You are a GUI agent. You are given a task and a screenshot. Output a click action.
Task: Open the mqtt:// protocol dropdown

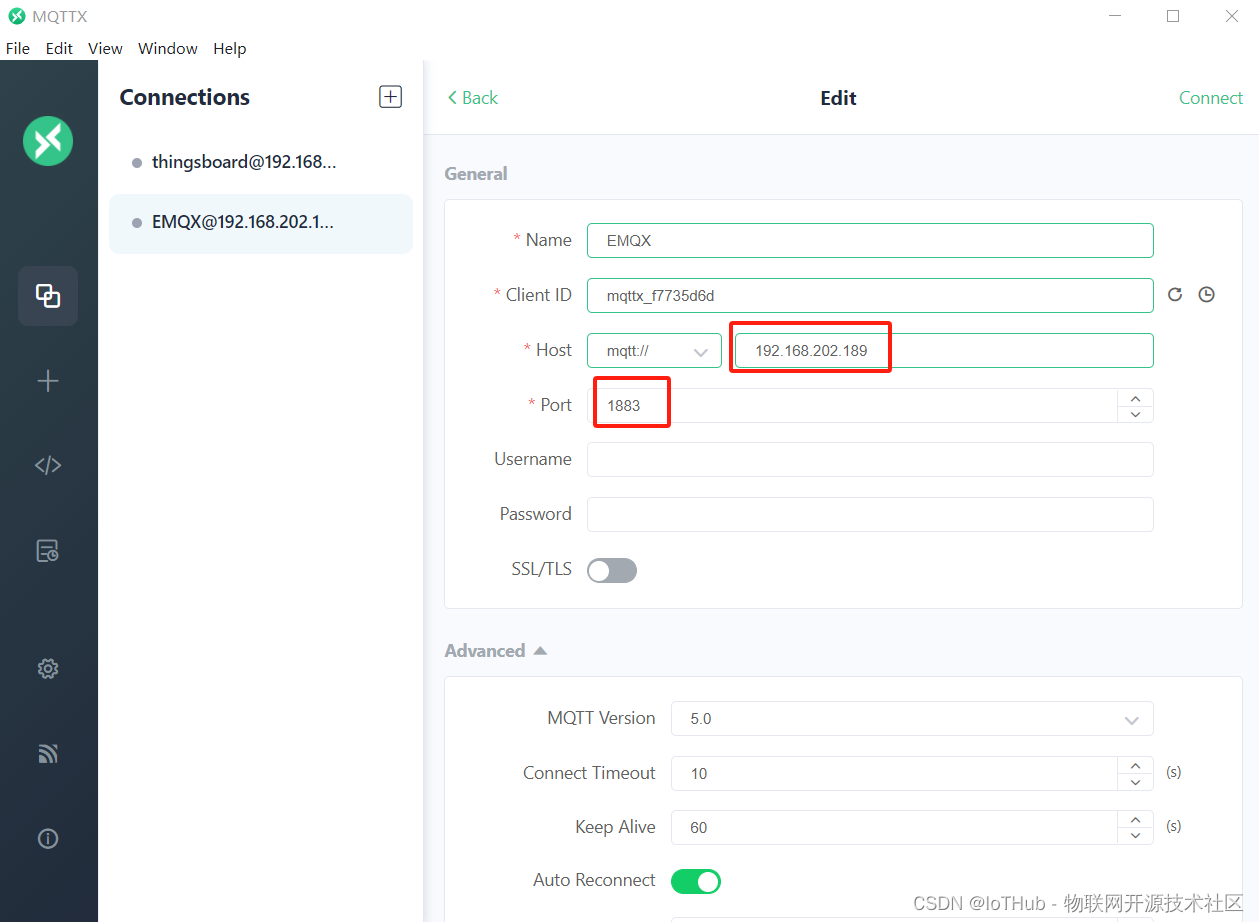(x=654, y=351)
